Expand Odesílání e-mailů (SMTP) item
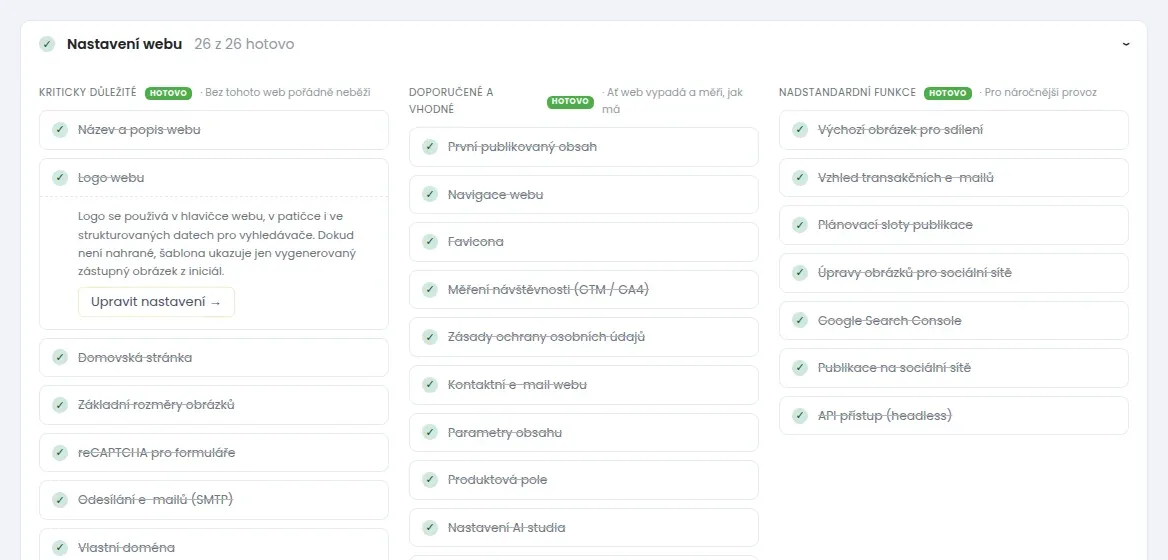The width and height of the screenshot is (1168, 560). 214,500
